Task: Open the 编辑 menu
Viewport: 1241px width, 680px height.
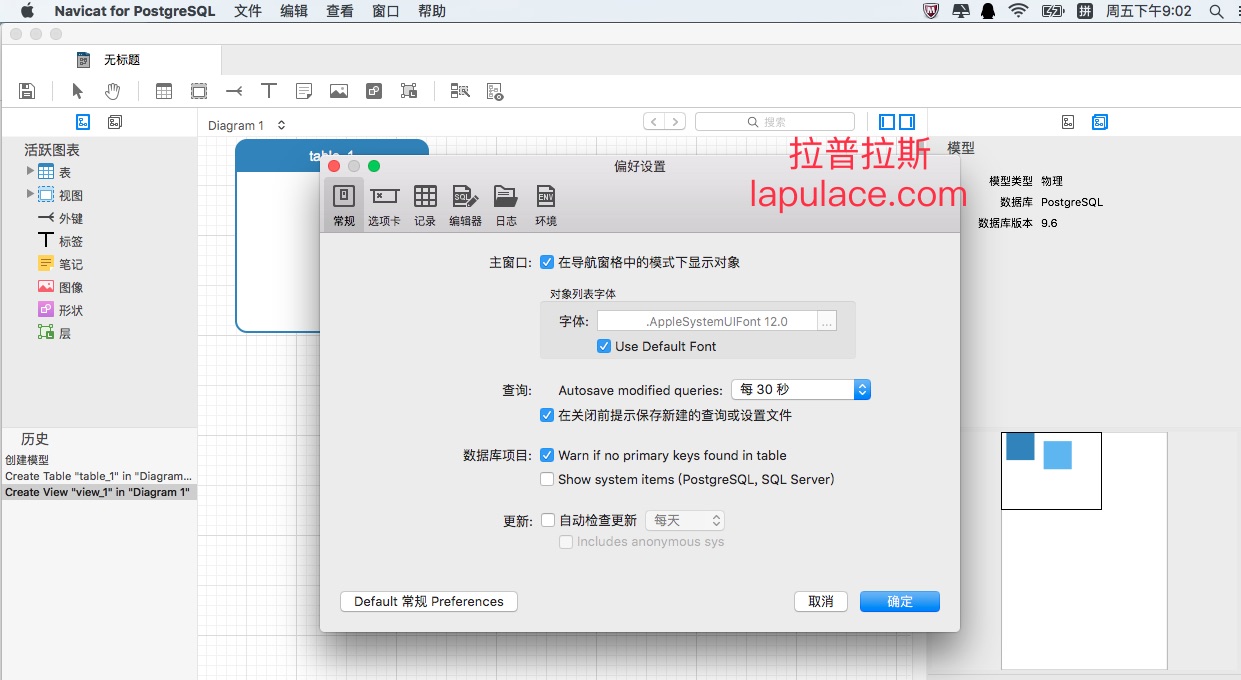Action: pyautogui.click(x=294, y=11)
